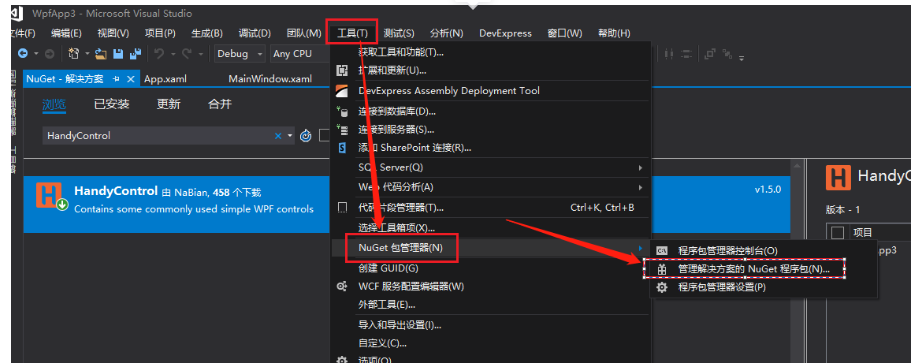Viewport: 913px width, 363px height.
Task: Choose 管理解决方案的 NuGet 程序包(N)
Action: click(754, 269)
